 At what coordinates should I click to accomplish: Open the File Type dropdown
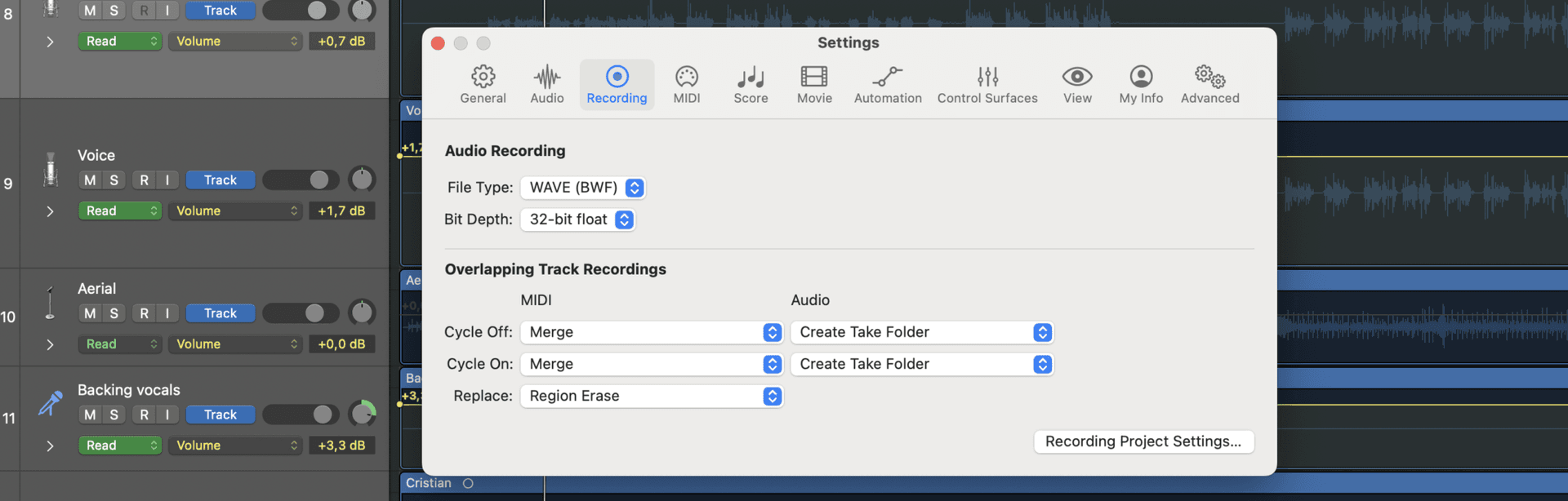[x=582, y=188]
